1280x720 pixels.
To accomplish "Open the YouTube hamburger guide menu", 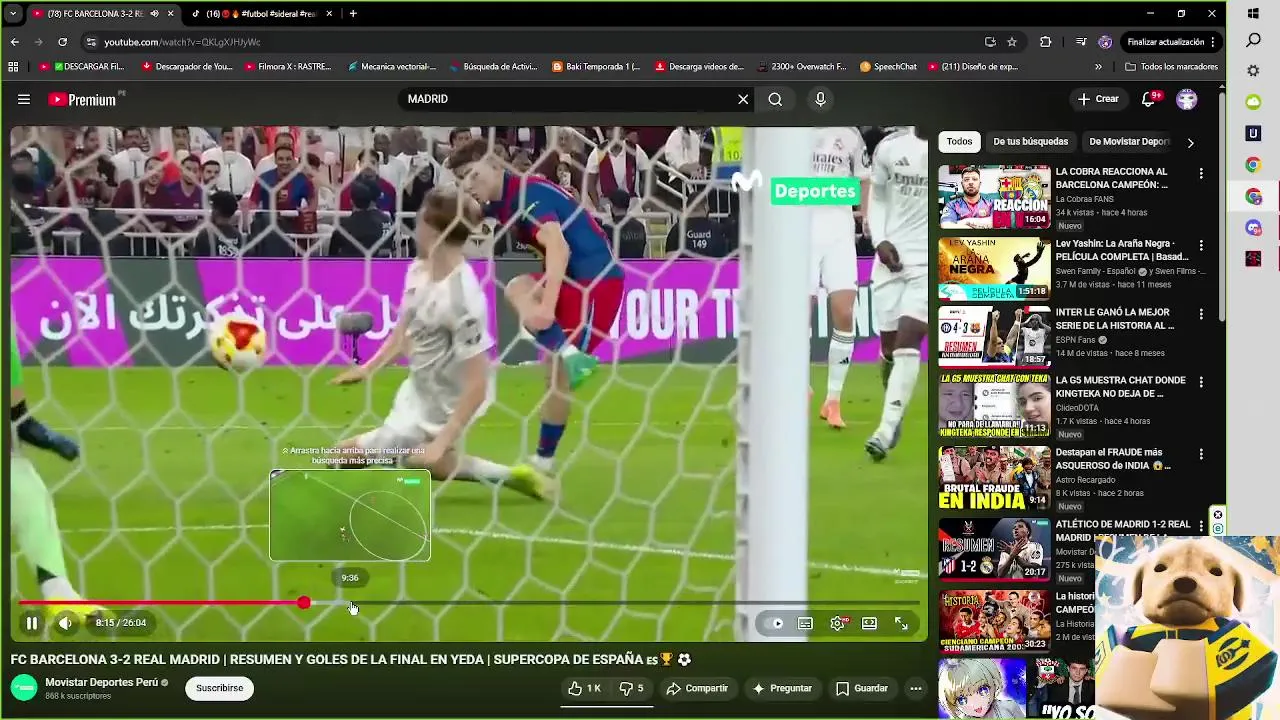I will coord(24,99).
